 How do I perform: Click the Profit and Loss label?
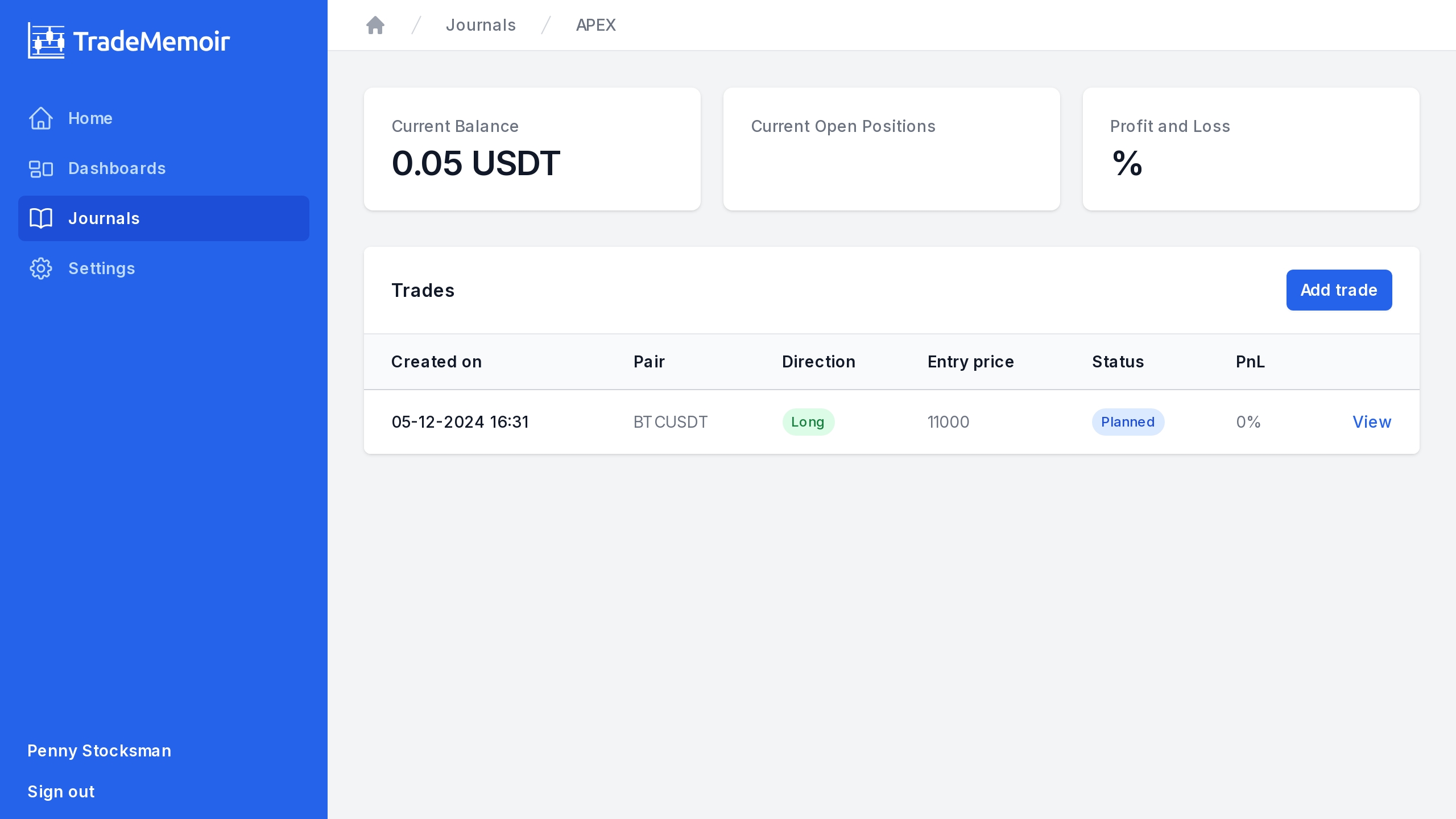coord(1170,126)
